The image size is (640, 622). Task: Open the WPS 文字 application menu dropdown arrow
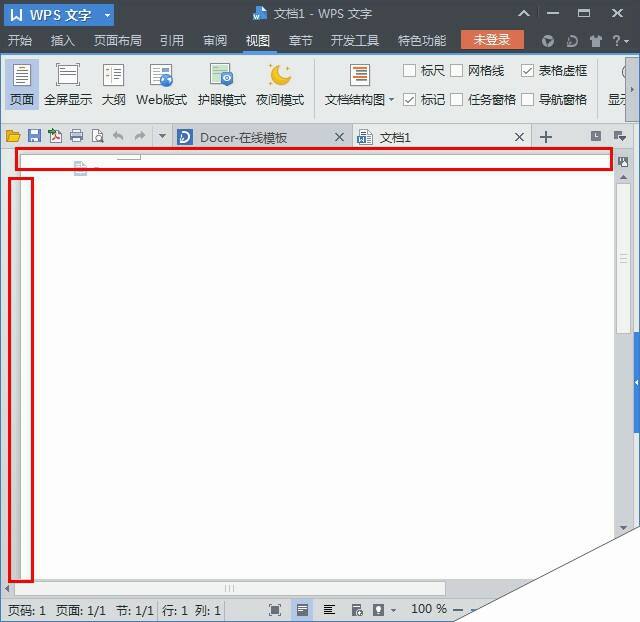coord(107,16)
